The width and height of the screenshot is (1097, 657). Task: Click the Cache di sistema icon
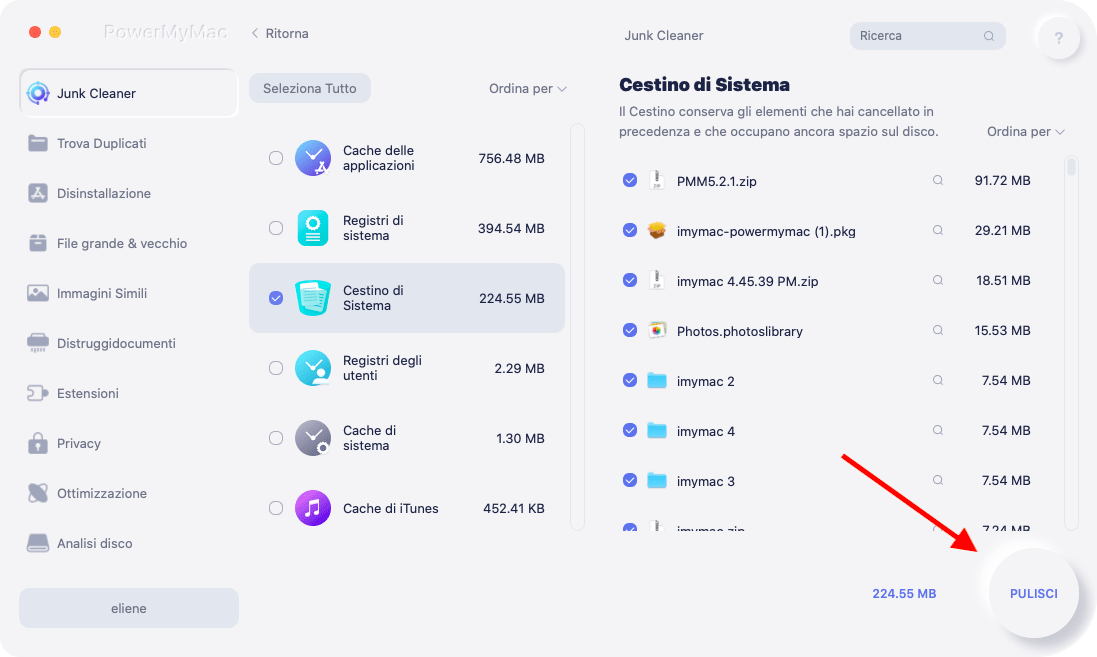coord(313,438)
